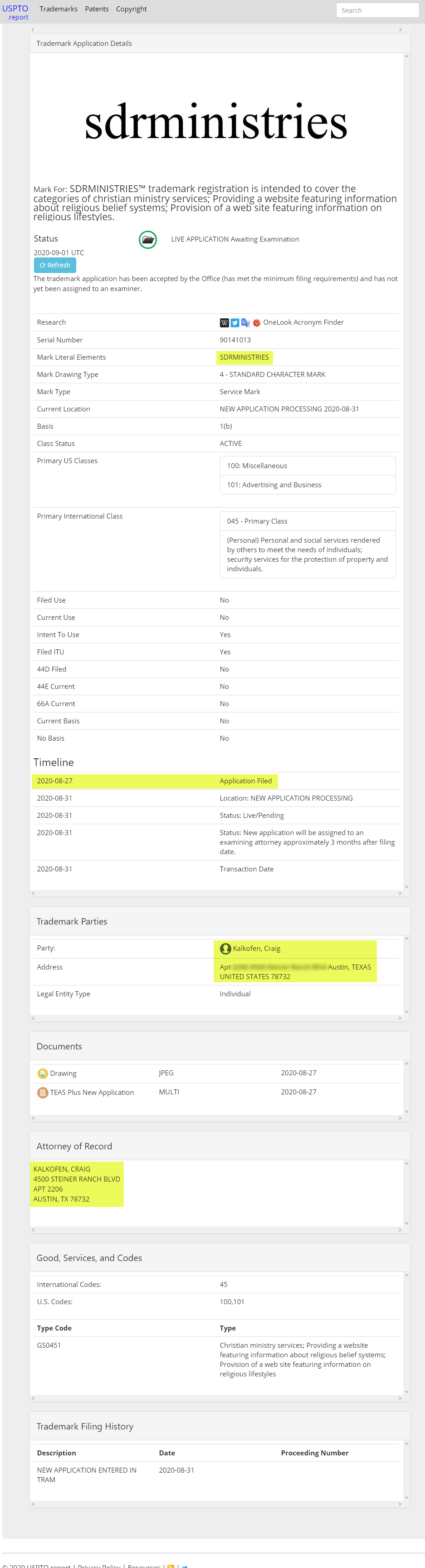Click scroll-down arrow in Trademark Parties panel
This screenshot has width=425, height=1568.
click(406, 1012)
